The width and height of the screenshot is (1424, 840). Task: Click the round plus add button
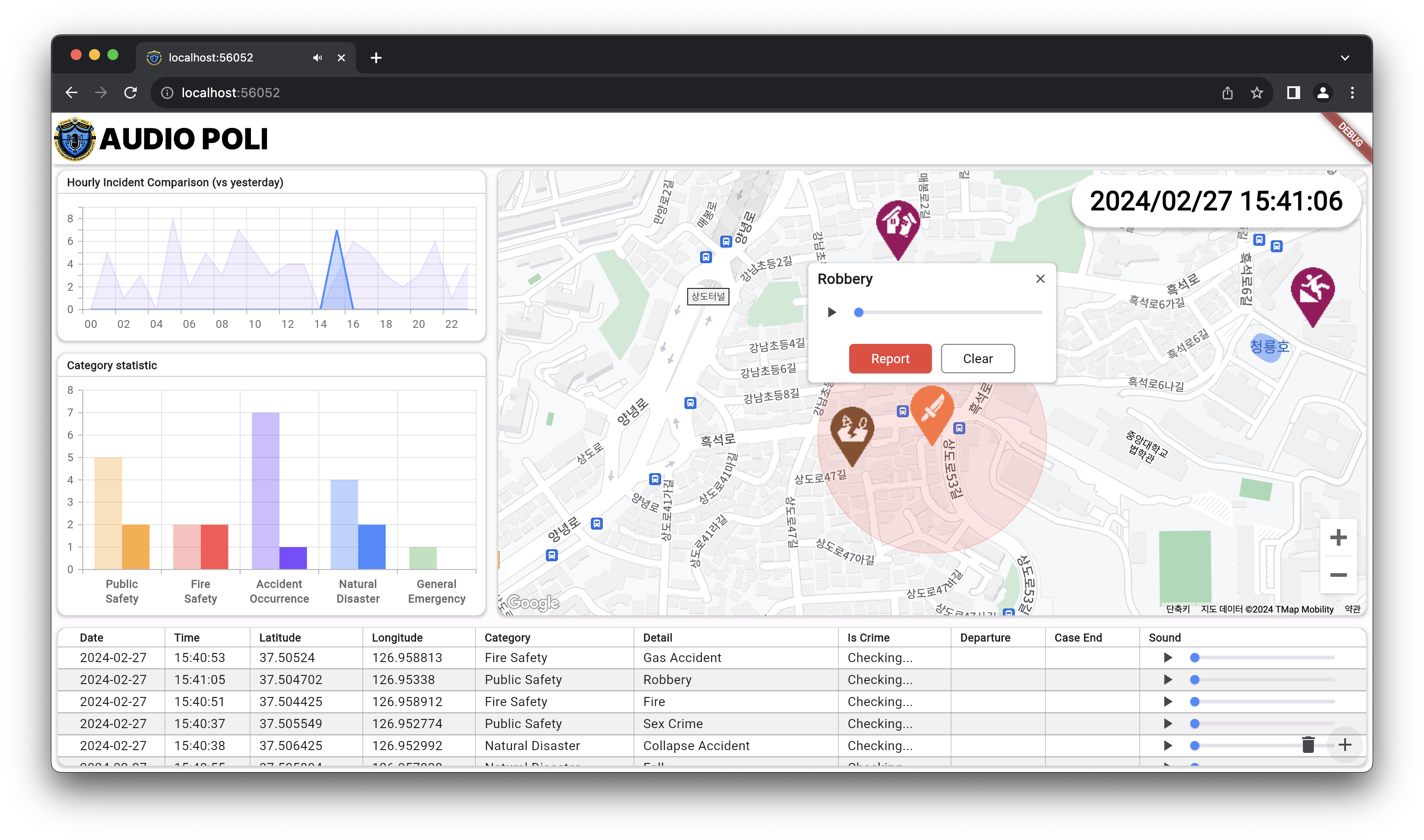coord(1345,745)
